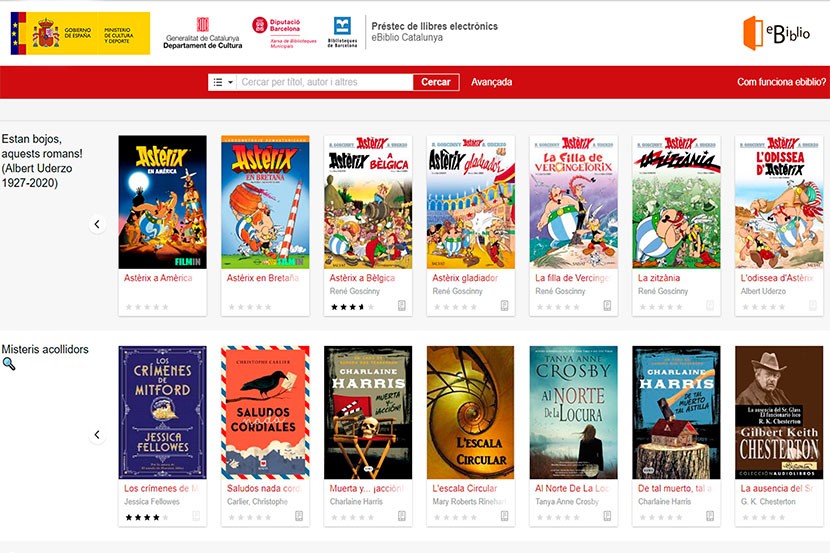Click the Cercar search button
This screenshot has height=553, width=830.
coord(436,82)
